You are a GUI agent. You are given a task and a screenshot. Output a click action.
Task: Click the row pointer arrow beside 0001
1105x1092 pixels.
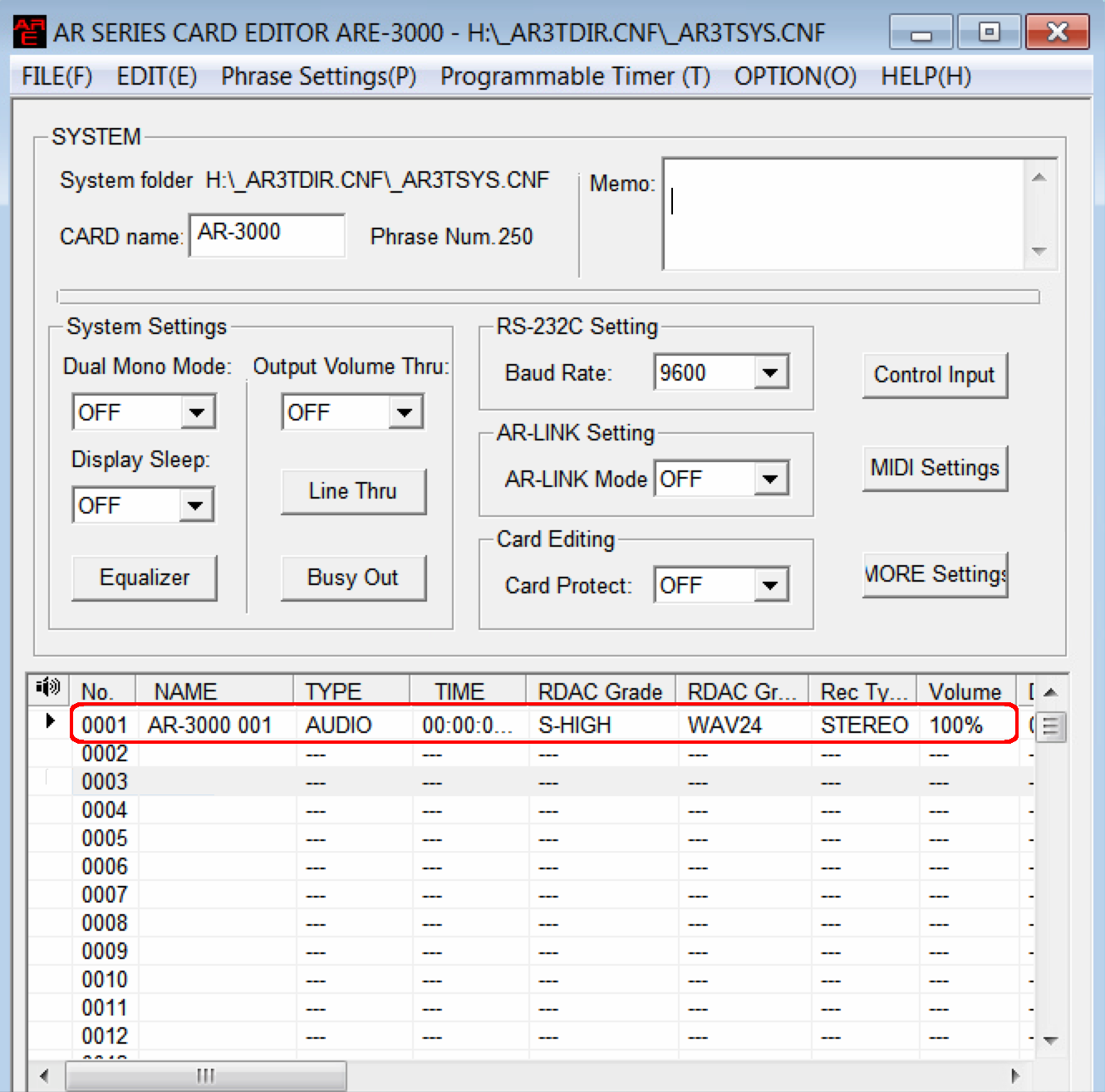pyautogui.click(x=50, y=721)
